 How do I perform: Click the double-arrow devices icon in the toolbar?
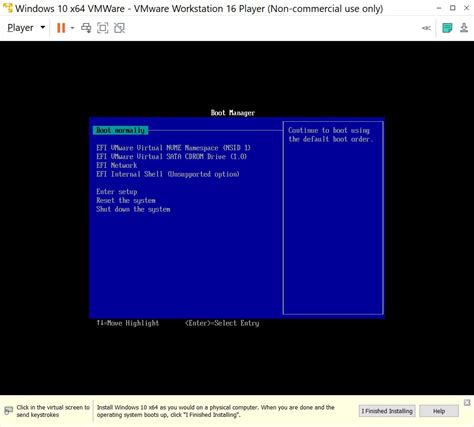(426, 28)
